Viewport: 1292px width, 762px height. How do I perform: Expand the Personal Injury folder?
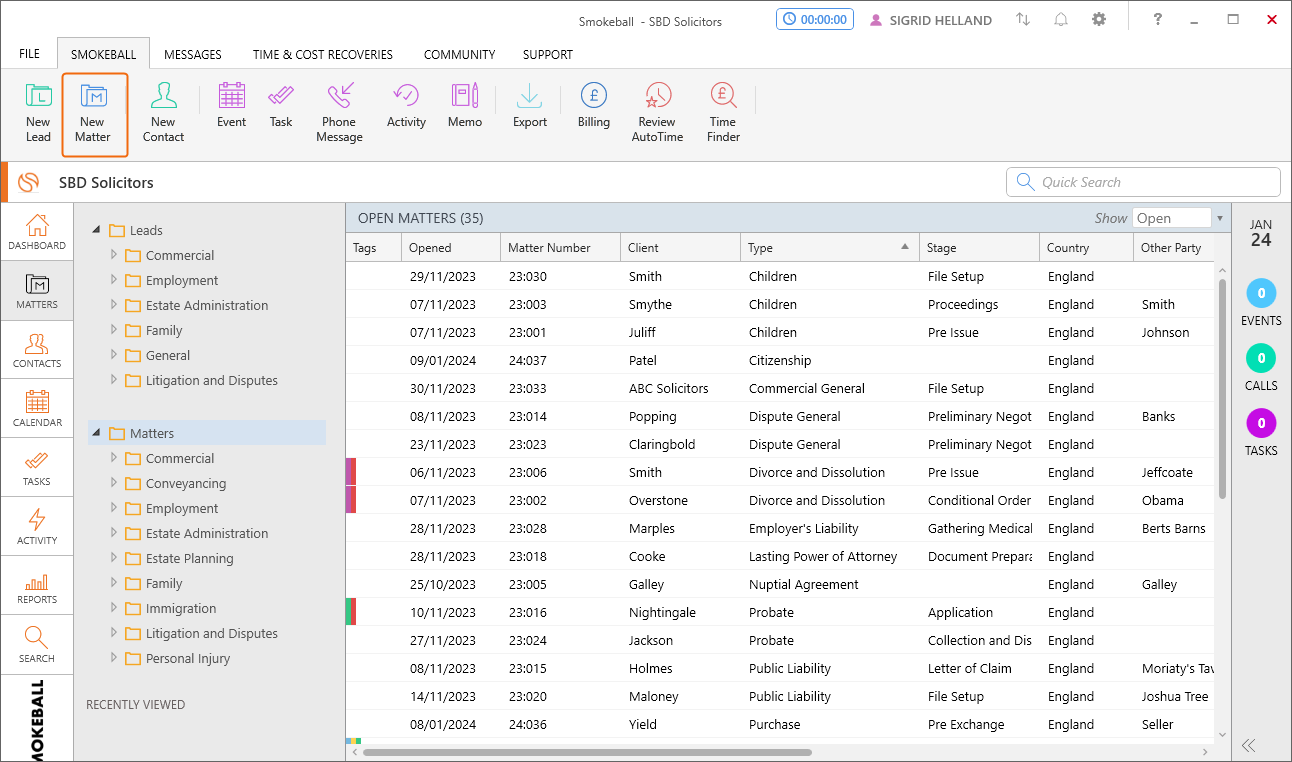(x=114, y=658)
